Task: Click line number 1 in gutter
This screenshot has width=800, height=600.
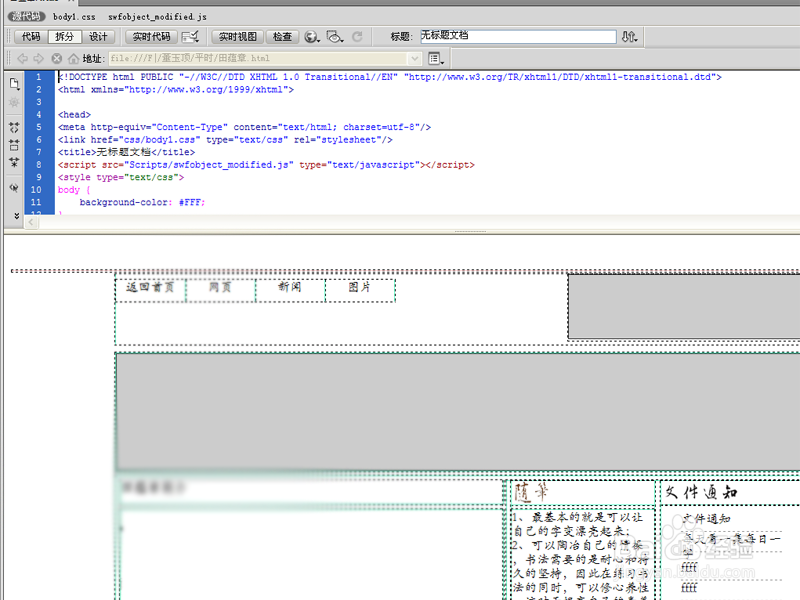Action: point(39,77)
